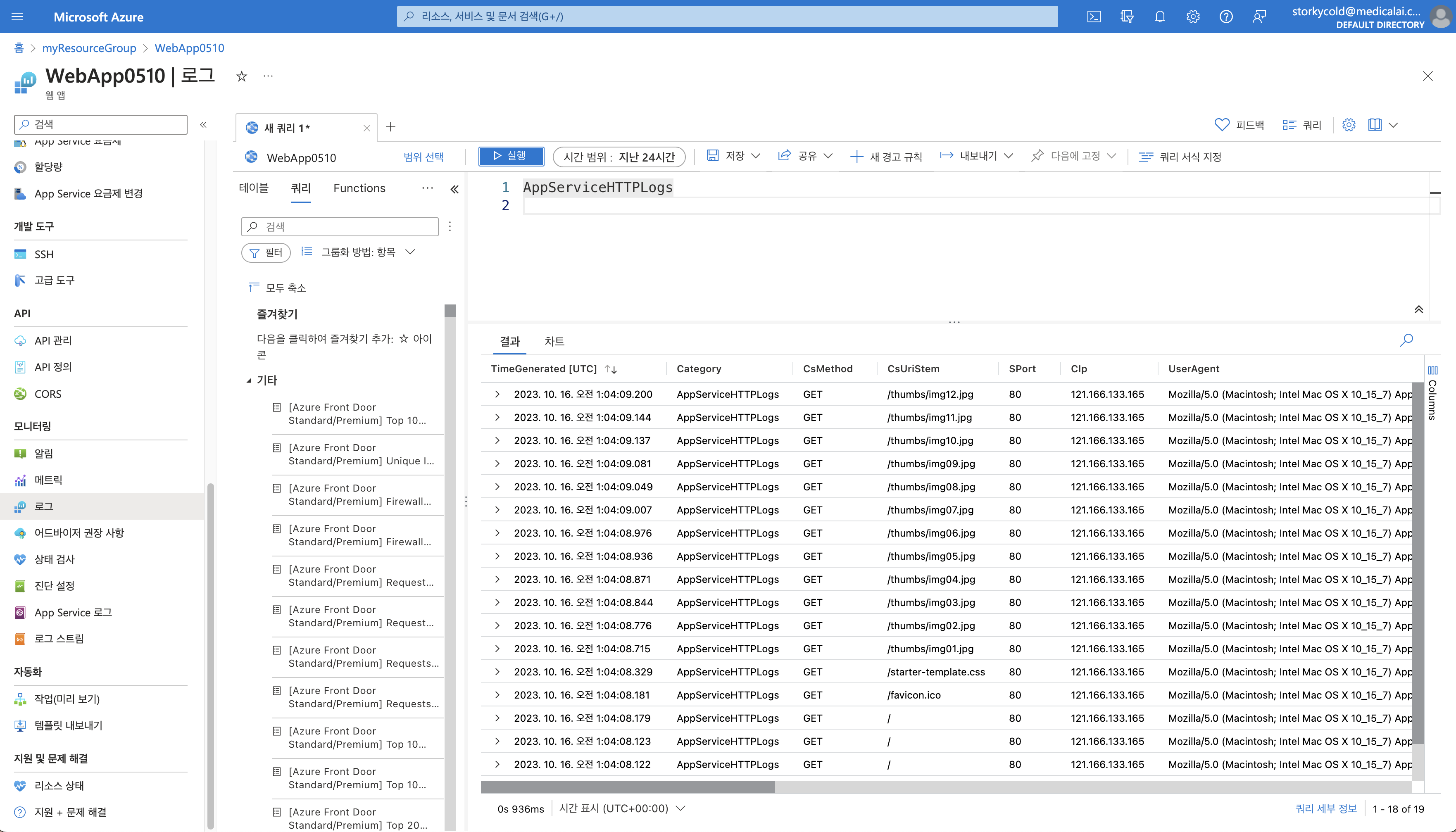
Task: Collapse the query side panel chevrons
Action: pyautogui.click(x=454, y=189)
